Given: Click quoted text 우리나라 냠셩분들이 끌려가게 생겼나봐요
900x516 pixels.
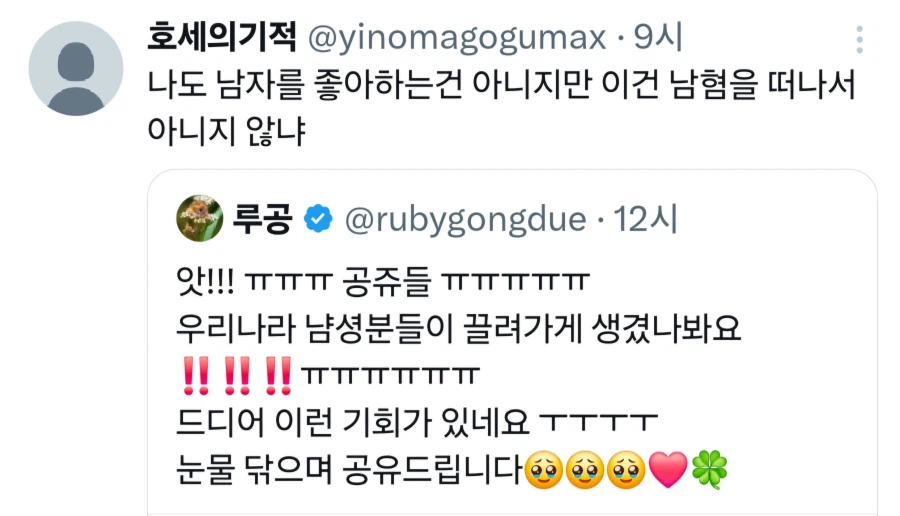Looking at the screenshot, I should pos(459,329).
